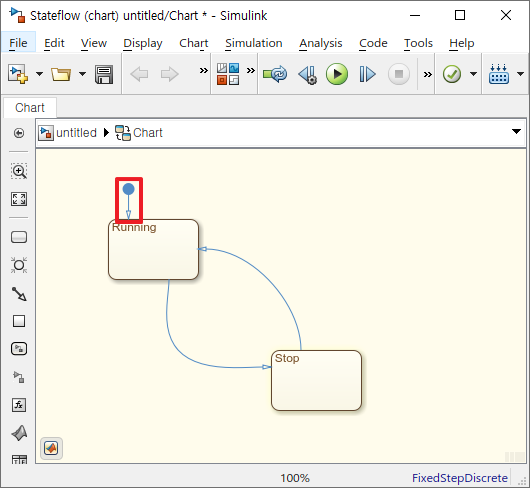Select the Graphical Function fx tool
The image size is (530, 488).
pos(19,405)
